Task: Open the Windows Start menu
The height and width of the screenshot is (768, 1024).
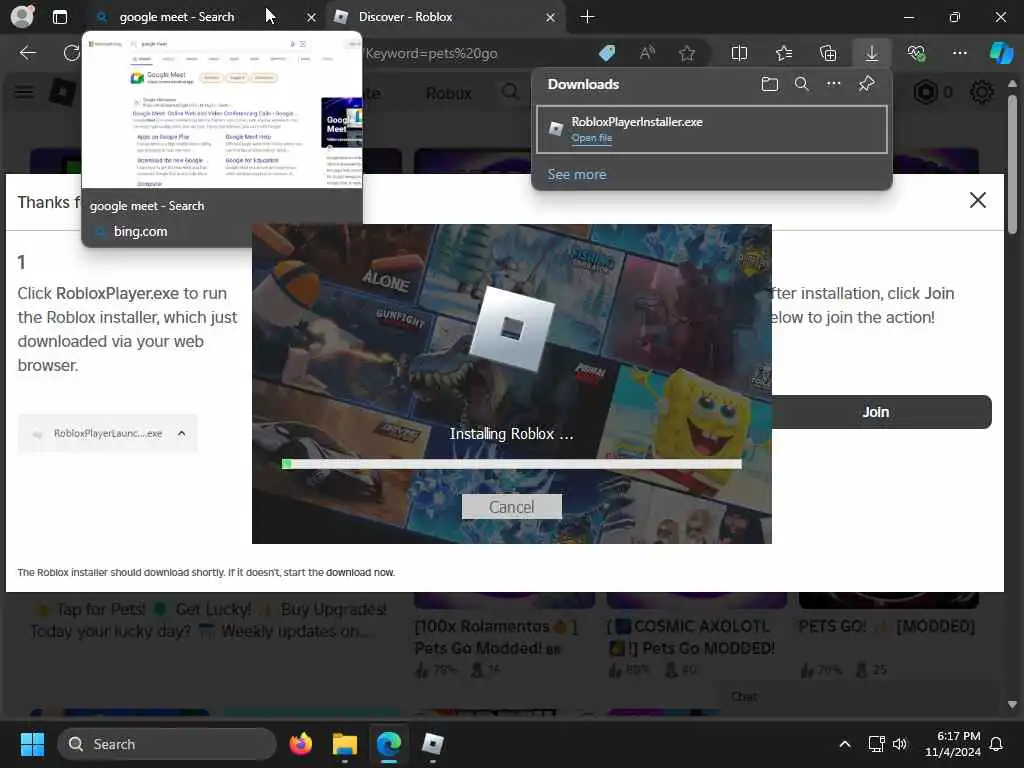Action: (x=32, y=744)
